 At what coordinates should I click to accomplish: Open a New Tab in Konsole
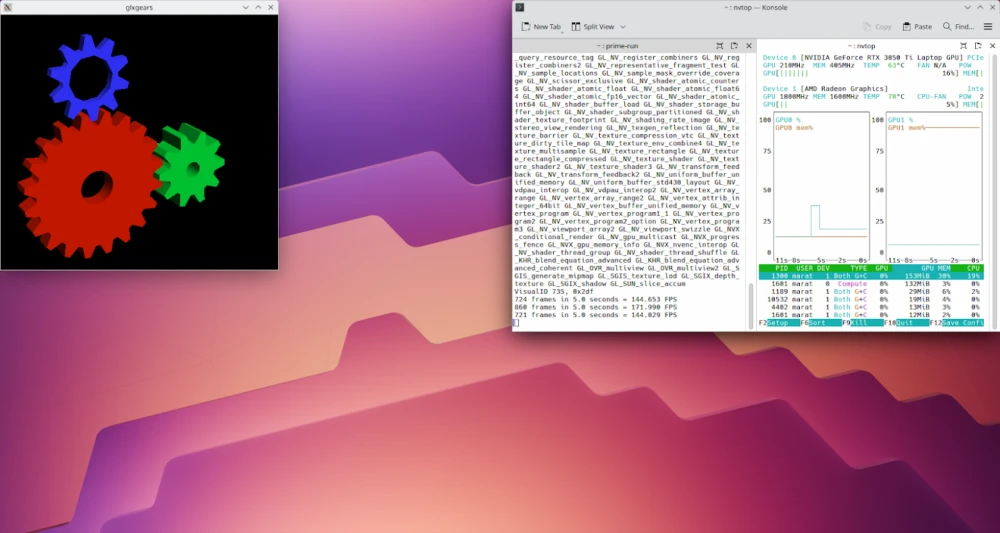[540, 27]
